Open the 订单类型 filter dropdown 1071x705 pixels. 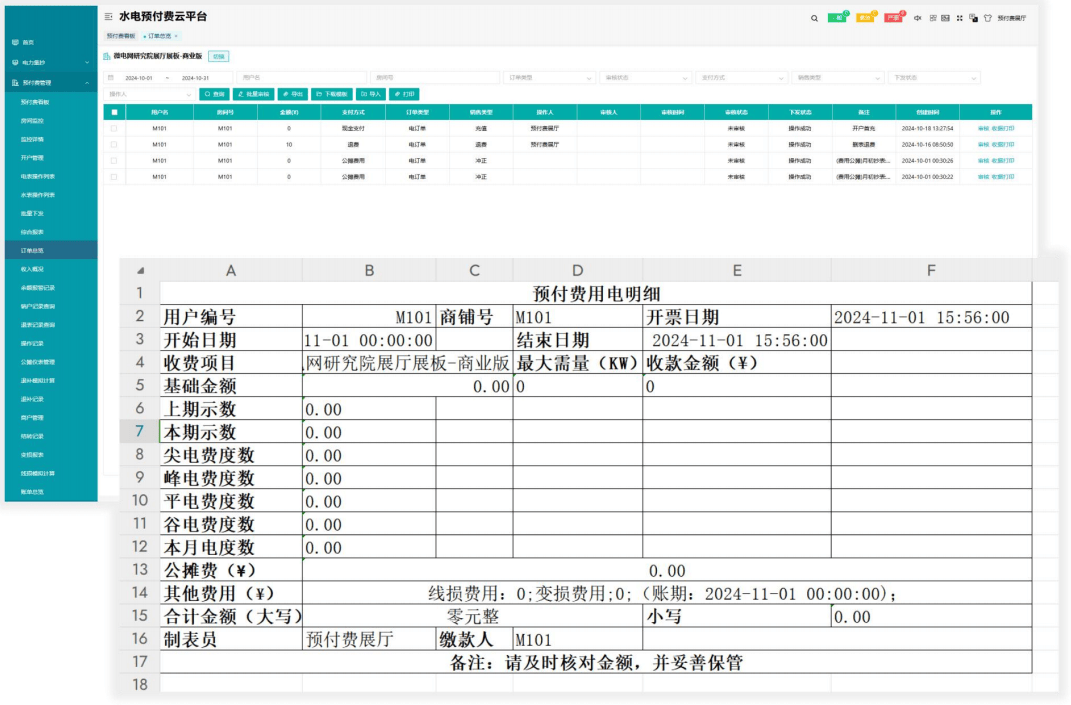pyautogui.click(x=550, y=78)
